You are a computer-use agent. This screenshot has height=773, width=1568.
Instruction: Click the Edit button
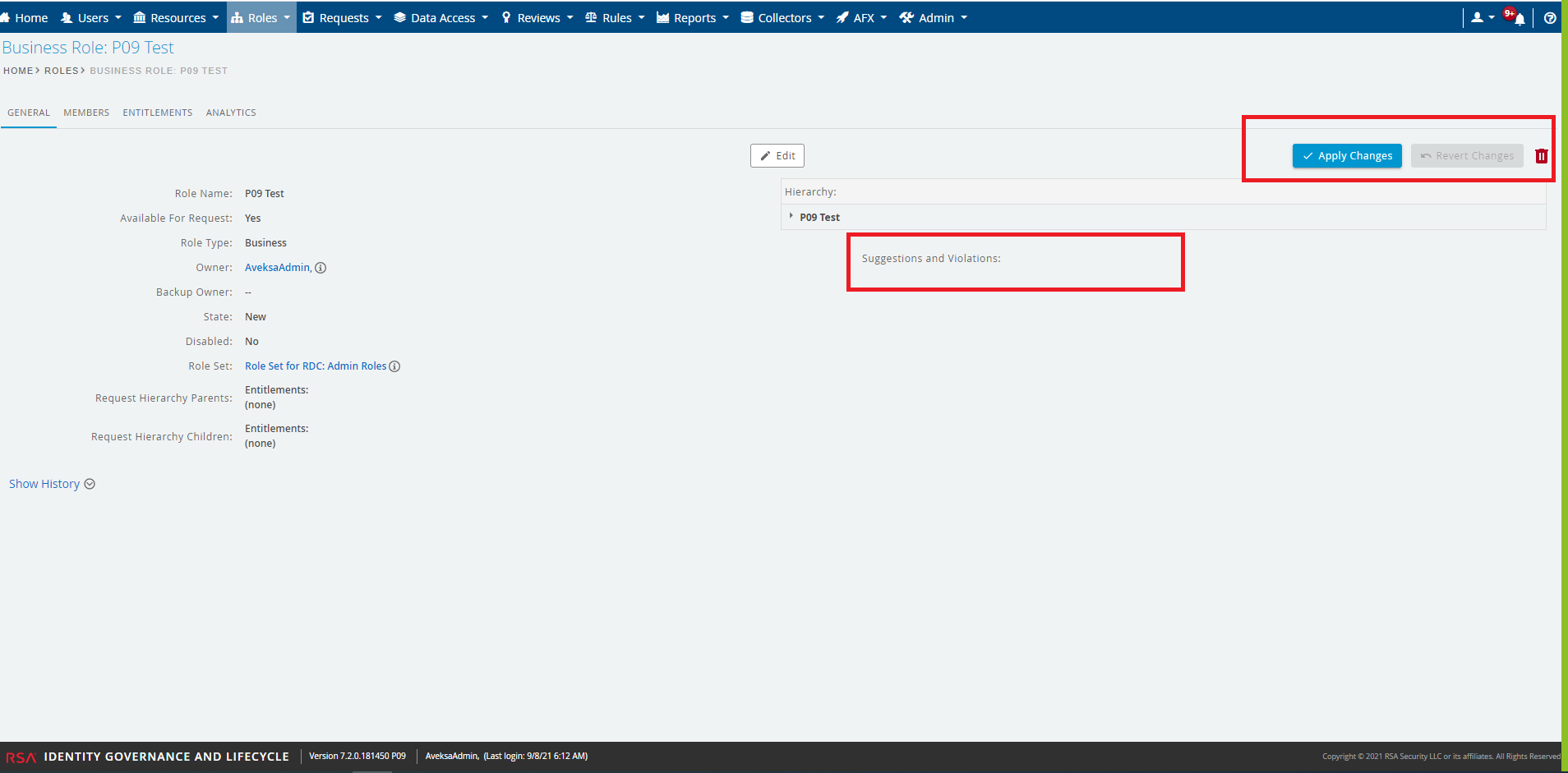[x=777, y=156]
